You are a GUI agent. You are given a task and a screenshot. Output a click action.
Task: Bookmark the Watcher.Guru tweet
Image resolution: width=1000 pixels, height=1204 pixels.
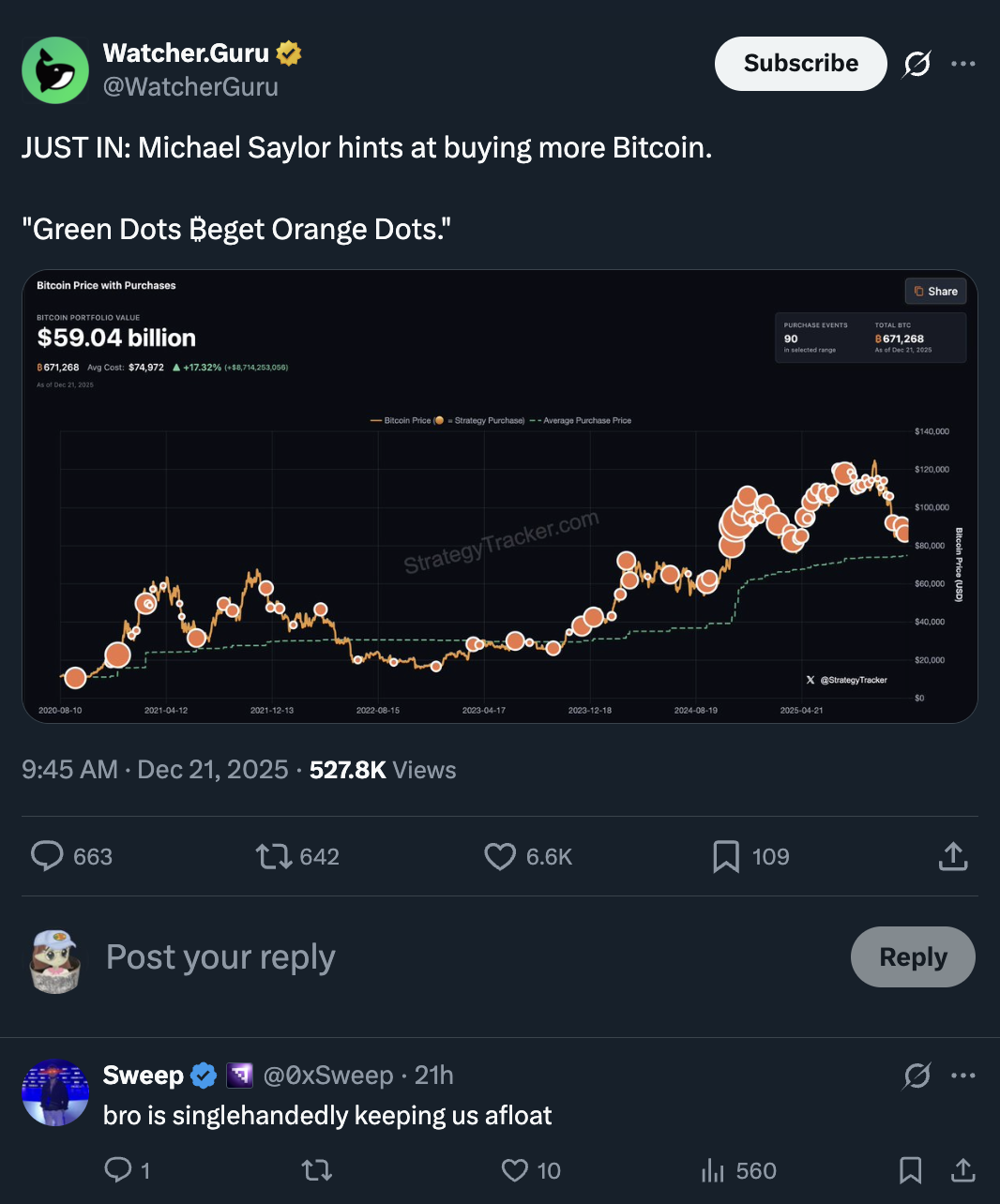click(x=727, y=856)
